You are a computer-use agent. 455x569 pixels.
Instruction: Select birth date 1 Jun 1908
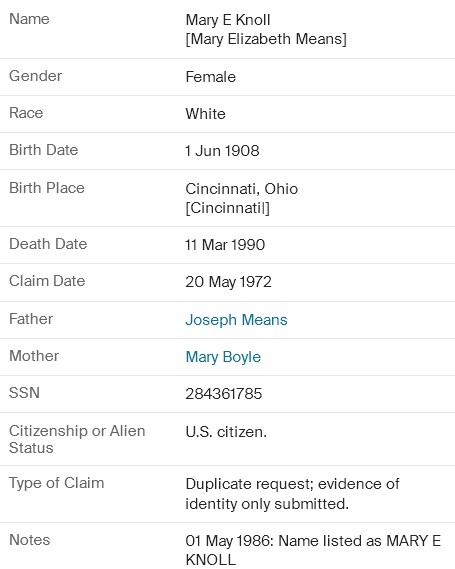tap(222, 151)
